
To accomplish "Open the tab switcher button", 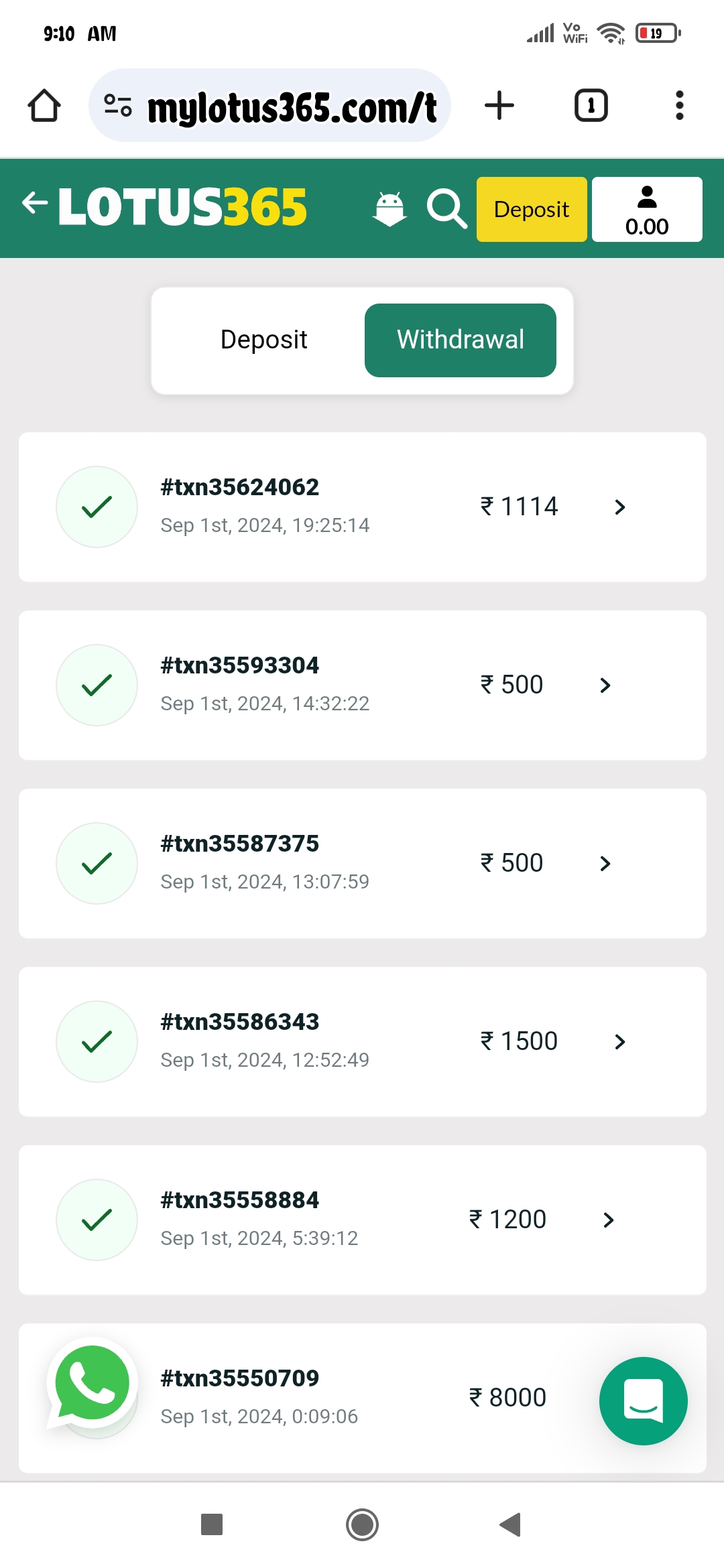I will 591,106.
